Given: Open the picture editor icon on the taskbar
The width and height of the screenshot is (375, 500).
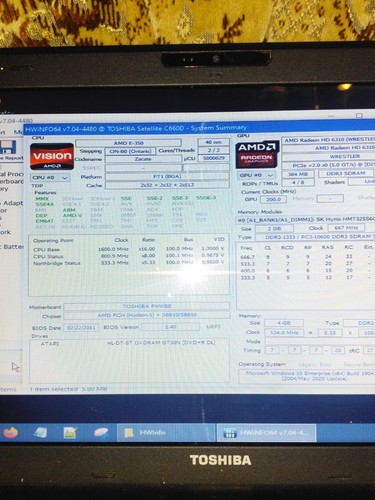Looking at the screenshot, I should [x=70, y=433].
